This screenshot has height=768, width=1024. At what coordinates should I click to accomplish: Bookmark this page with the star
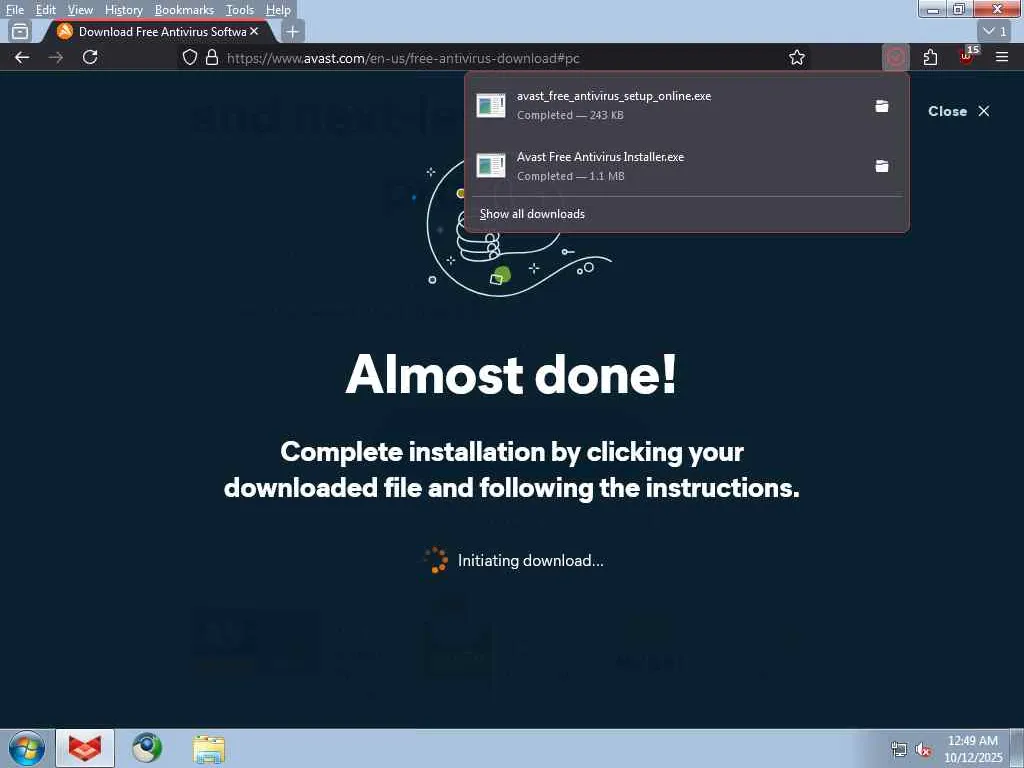point(797,57)
